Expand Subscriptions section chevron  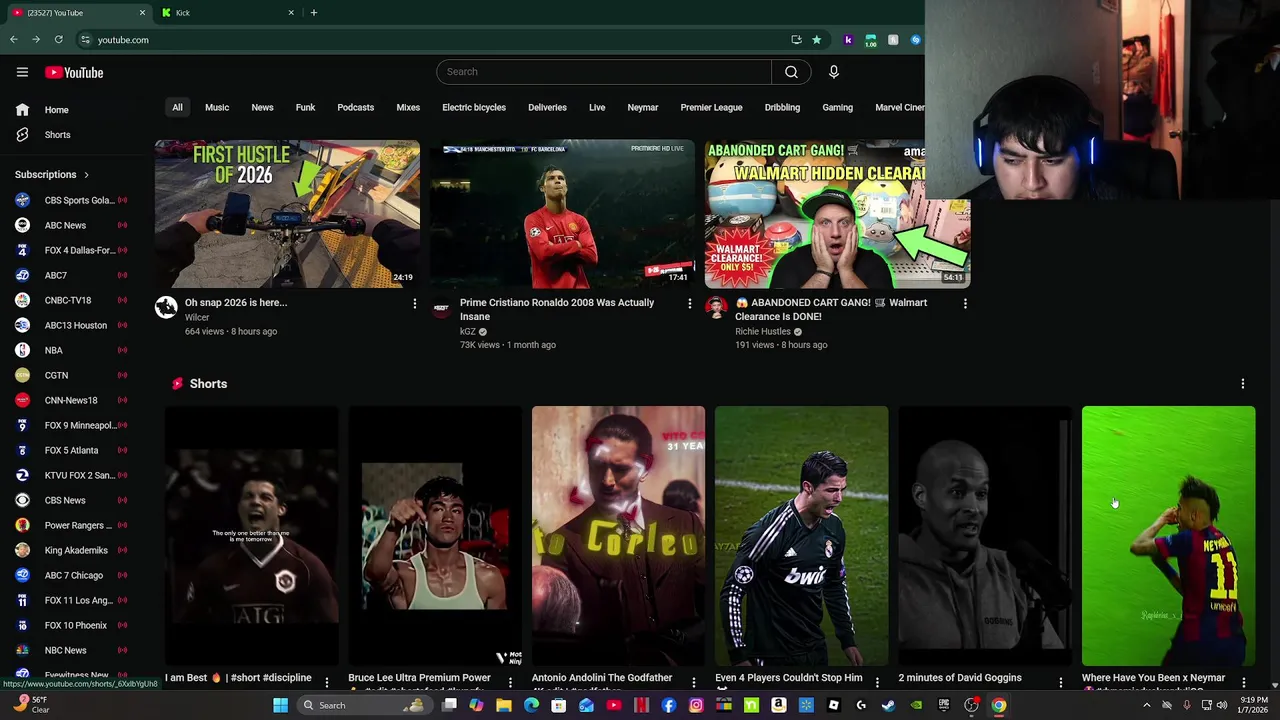pyautogui.click(x=86, y=175)
